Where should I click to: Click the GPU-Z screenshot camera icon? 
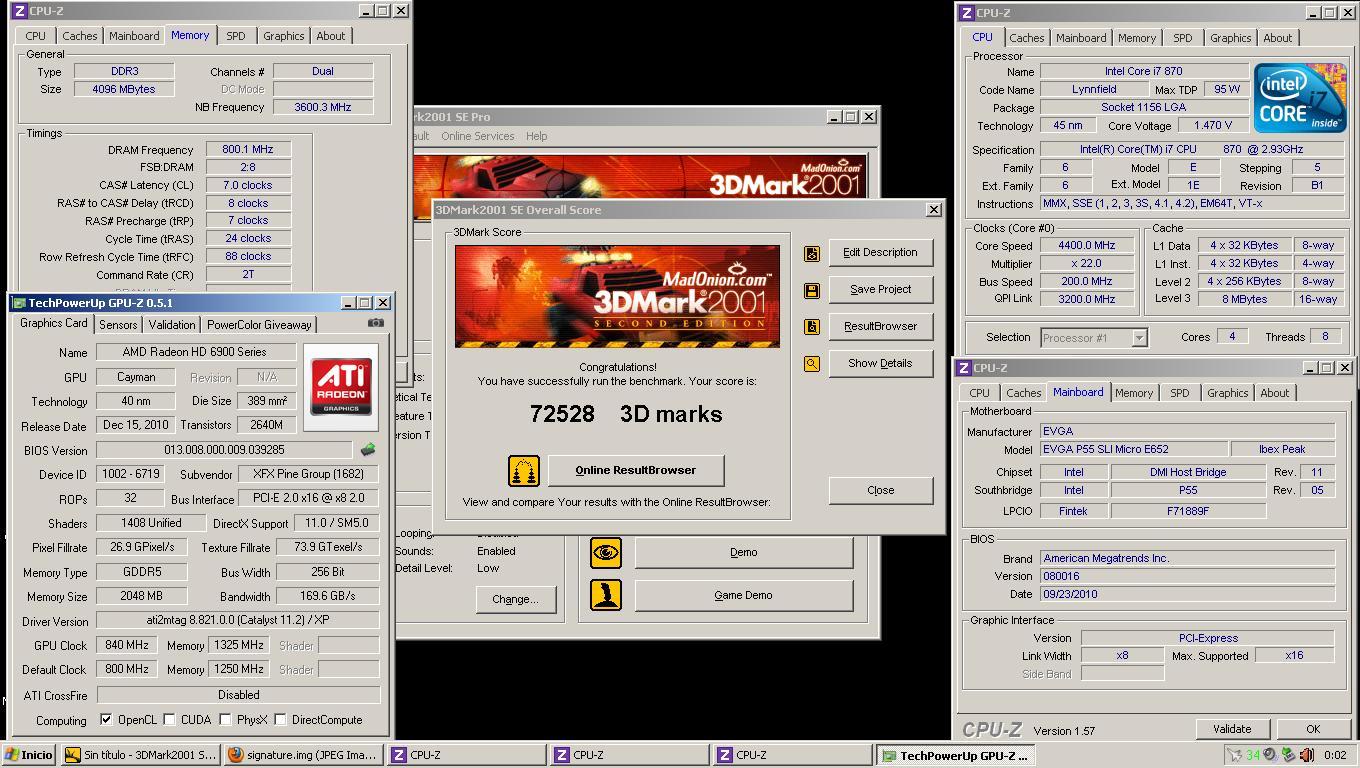click(375, 323)
